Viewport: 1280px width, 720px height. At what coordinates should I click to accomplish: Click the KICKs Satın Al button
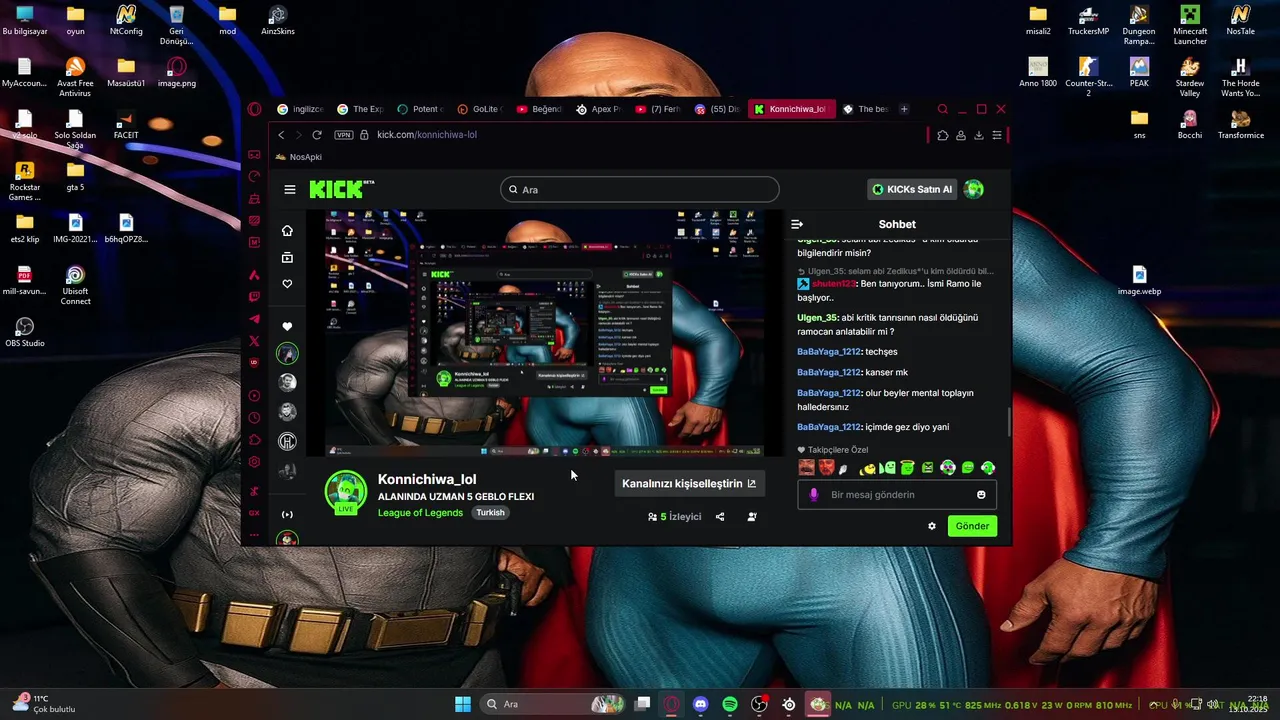pos(912,189)
